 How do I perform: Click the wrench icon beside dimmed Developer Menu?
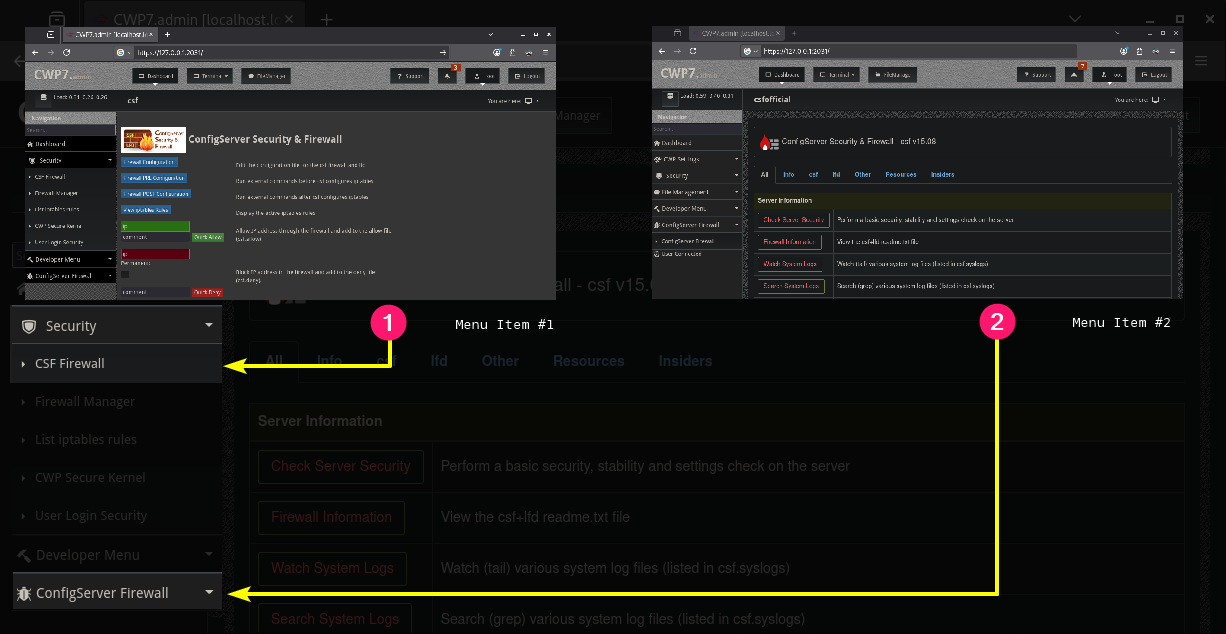coord(23,555)
